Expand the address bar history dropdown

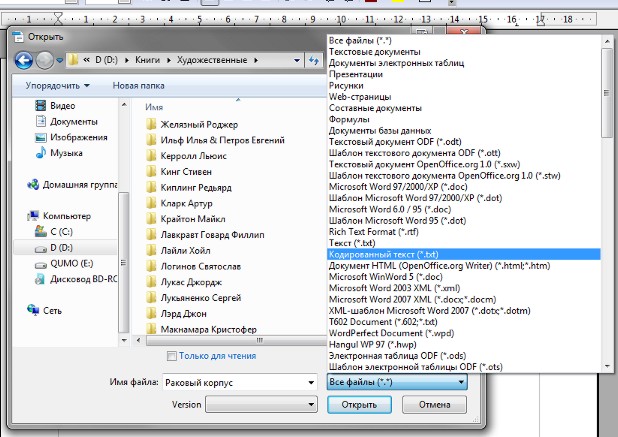click(x=296, y=60)
